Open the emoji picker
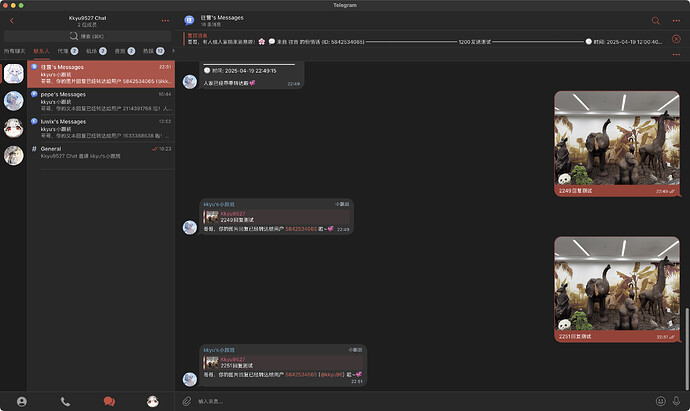The image size is (690, 411). [660, 401]
